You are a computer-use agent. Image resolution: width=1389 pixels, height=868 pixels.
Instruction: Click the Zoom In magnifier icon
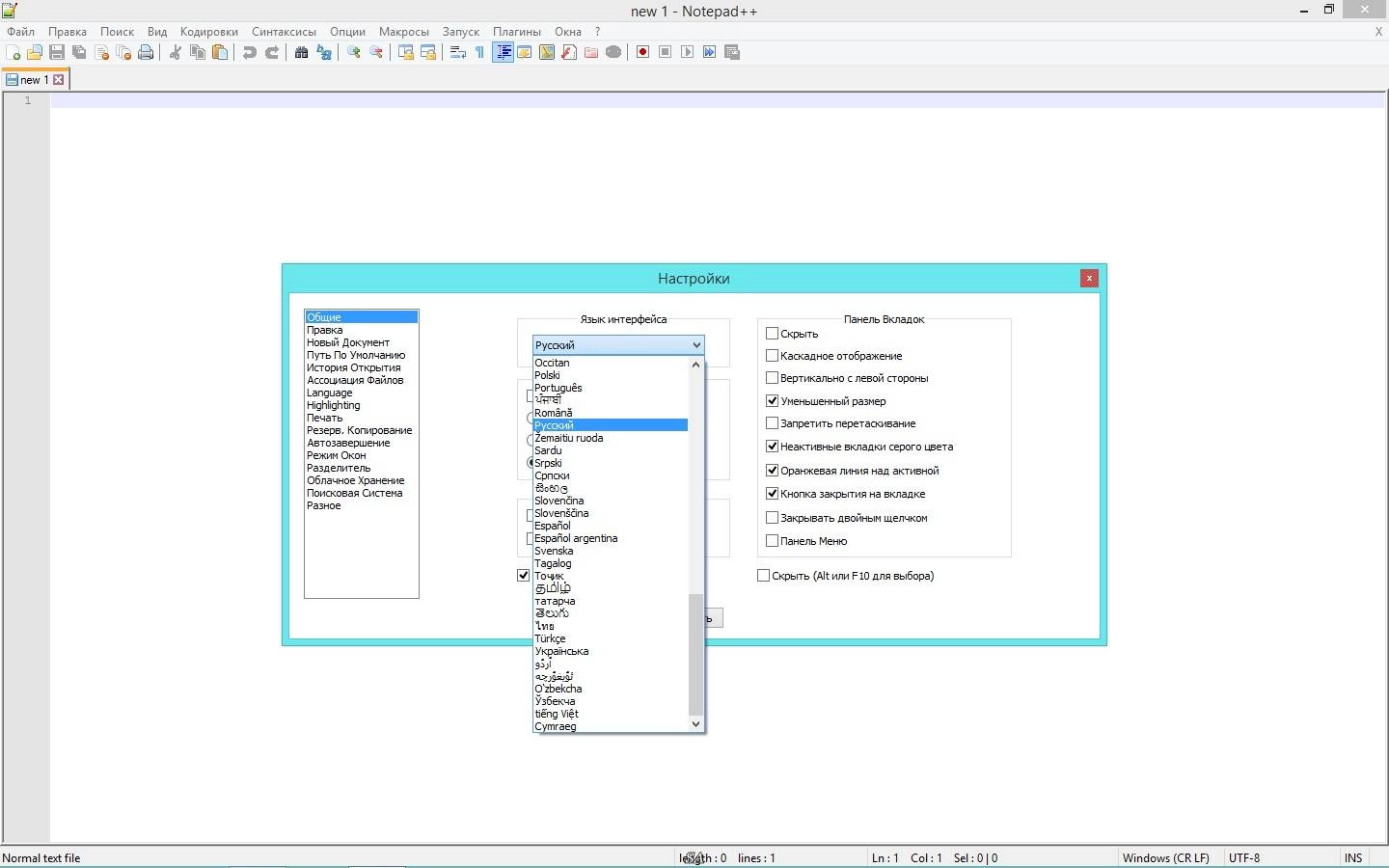[354, 52]
